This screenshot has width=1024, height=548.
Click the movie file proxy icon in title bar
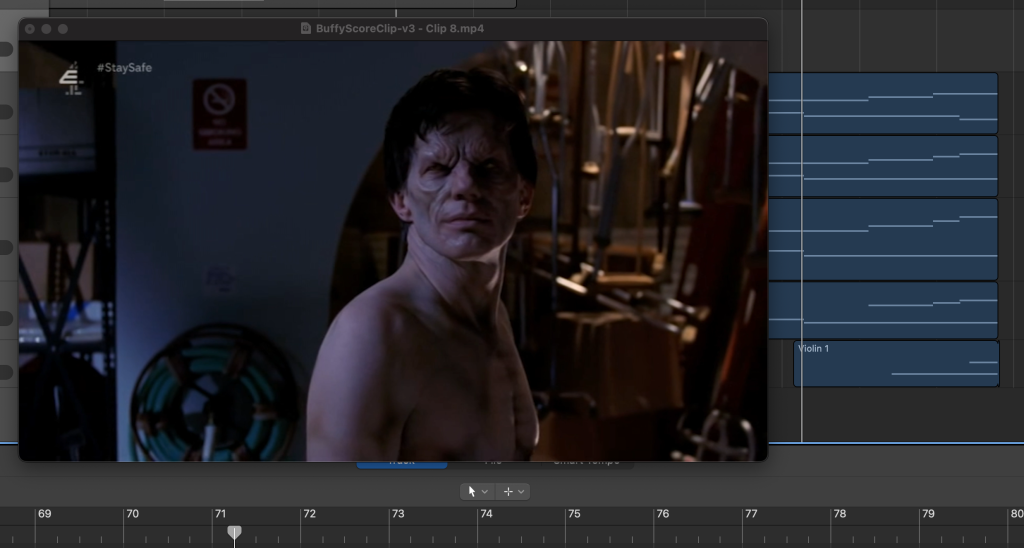(306, 29)
